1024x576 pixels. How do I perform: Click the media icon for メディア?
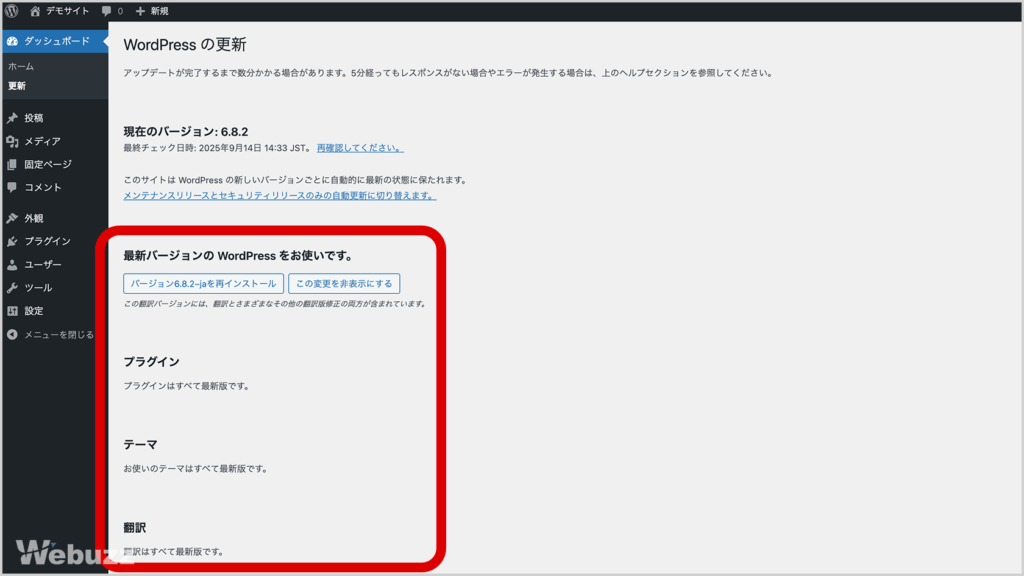[x=12, y=141]
